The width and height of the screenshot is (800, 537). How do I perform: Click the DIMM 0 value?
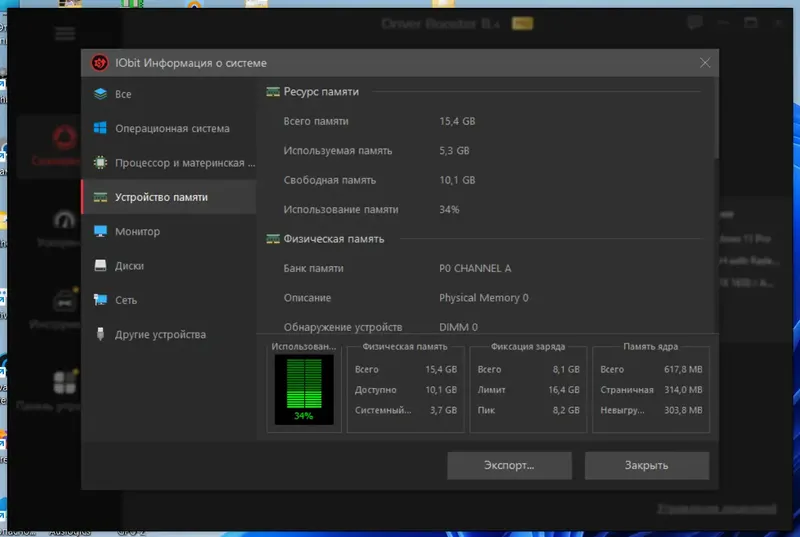[x=458, y=327]
